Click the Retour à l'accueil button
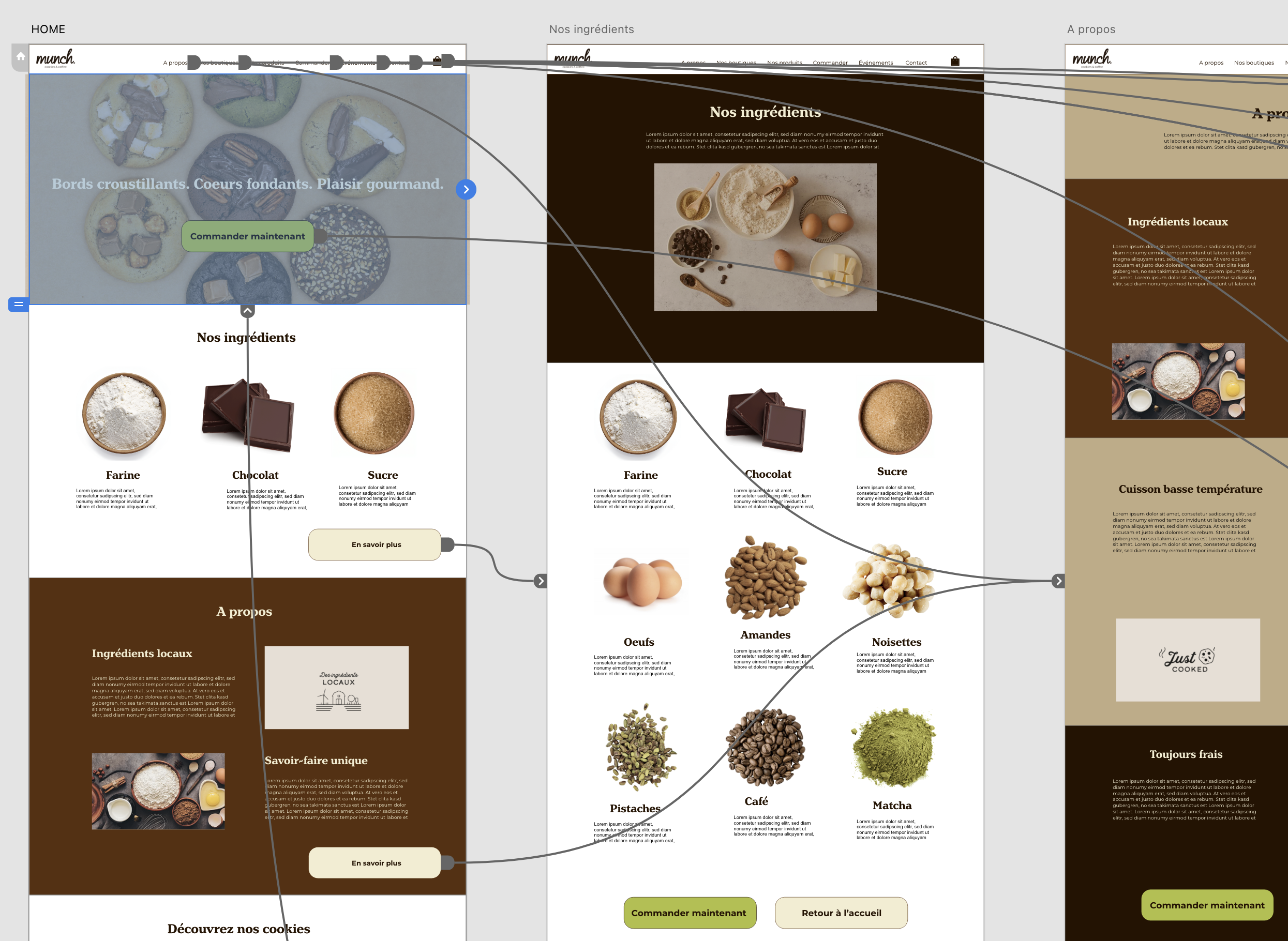 click(x=841, y=913)
